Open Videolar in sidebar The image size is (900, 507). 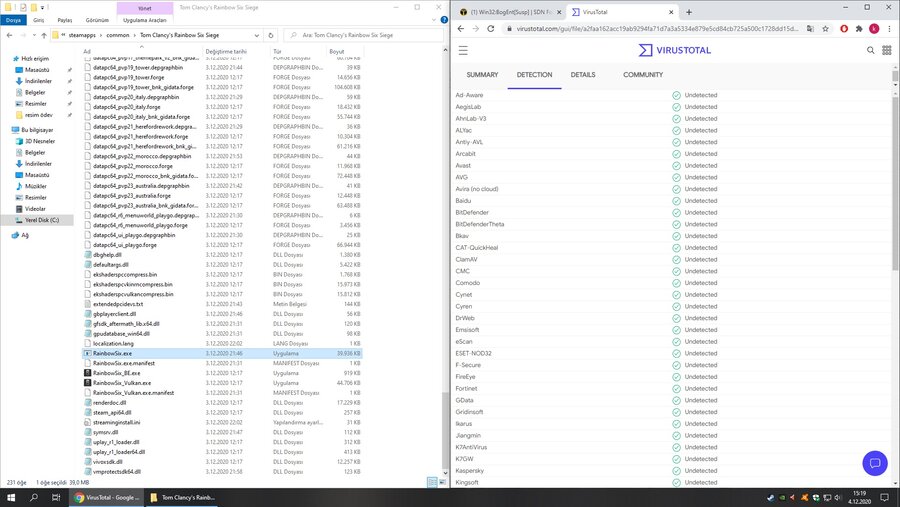[x=35, y=209]
